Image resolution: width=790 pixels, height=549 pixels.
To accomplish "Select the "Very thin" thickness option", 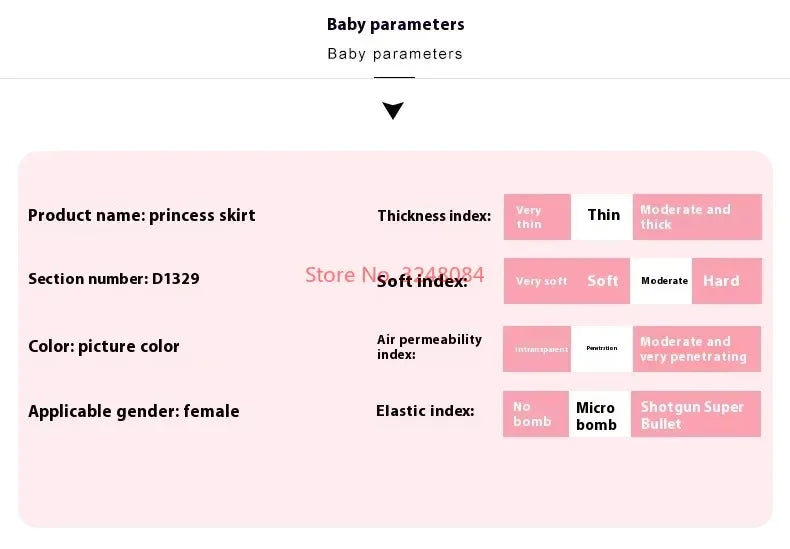I will (x=537, y=217).
